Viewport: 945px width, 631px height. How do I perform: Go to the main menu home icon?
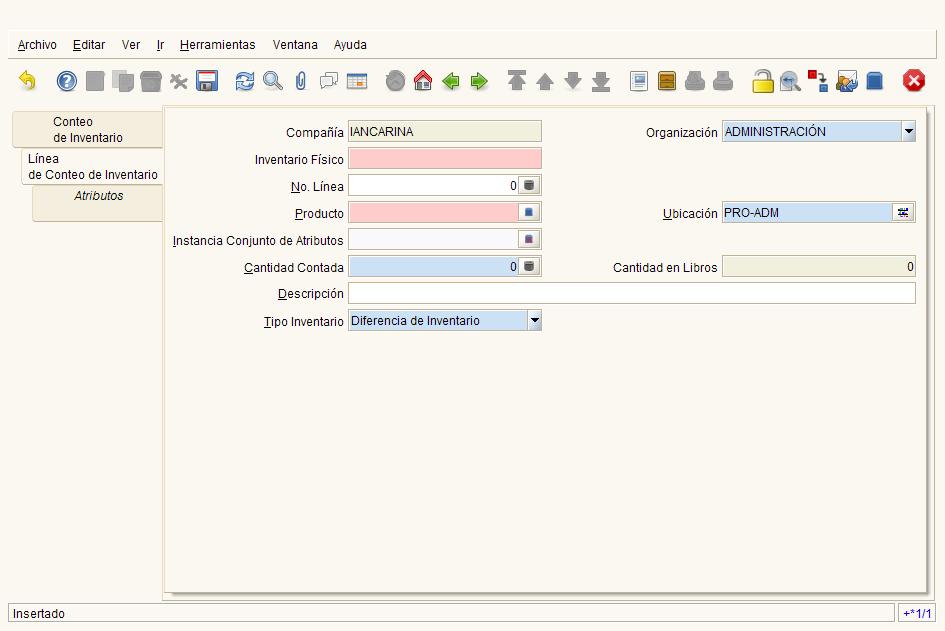point(423,81)
